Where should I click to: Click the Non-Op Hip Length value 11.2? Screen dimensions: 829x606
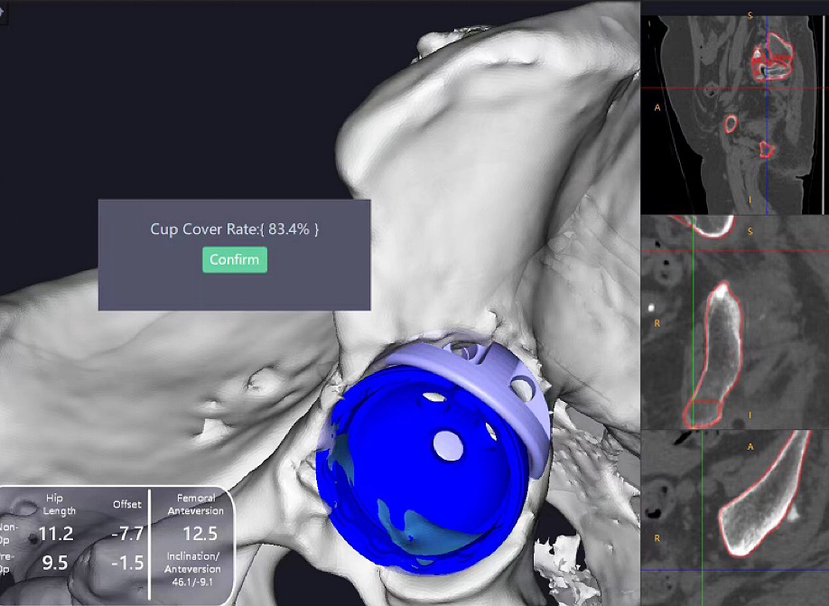point(55,533)
